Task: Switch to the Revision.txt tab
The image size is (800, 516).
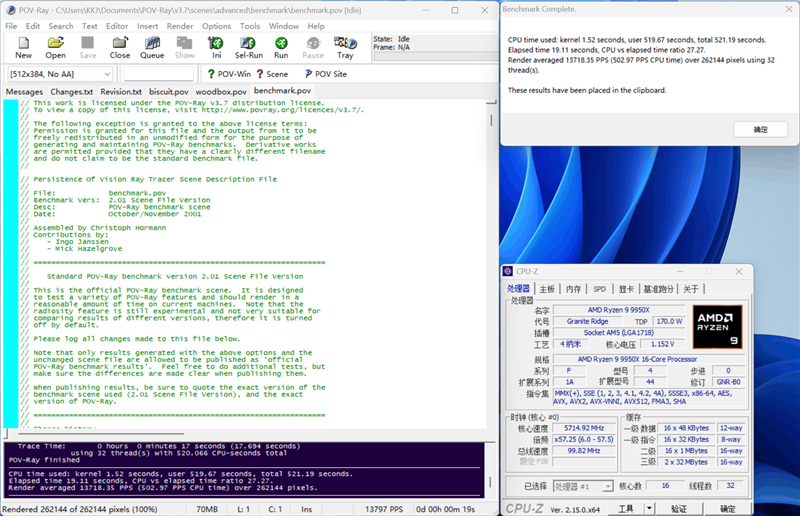Action: pos(120,92)
